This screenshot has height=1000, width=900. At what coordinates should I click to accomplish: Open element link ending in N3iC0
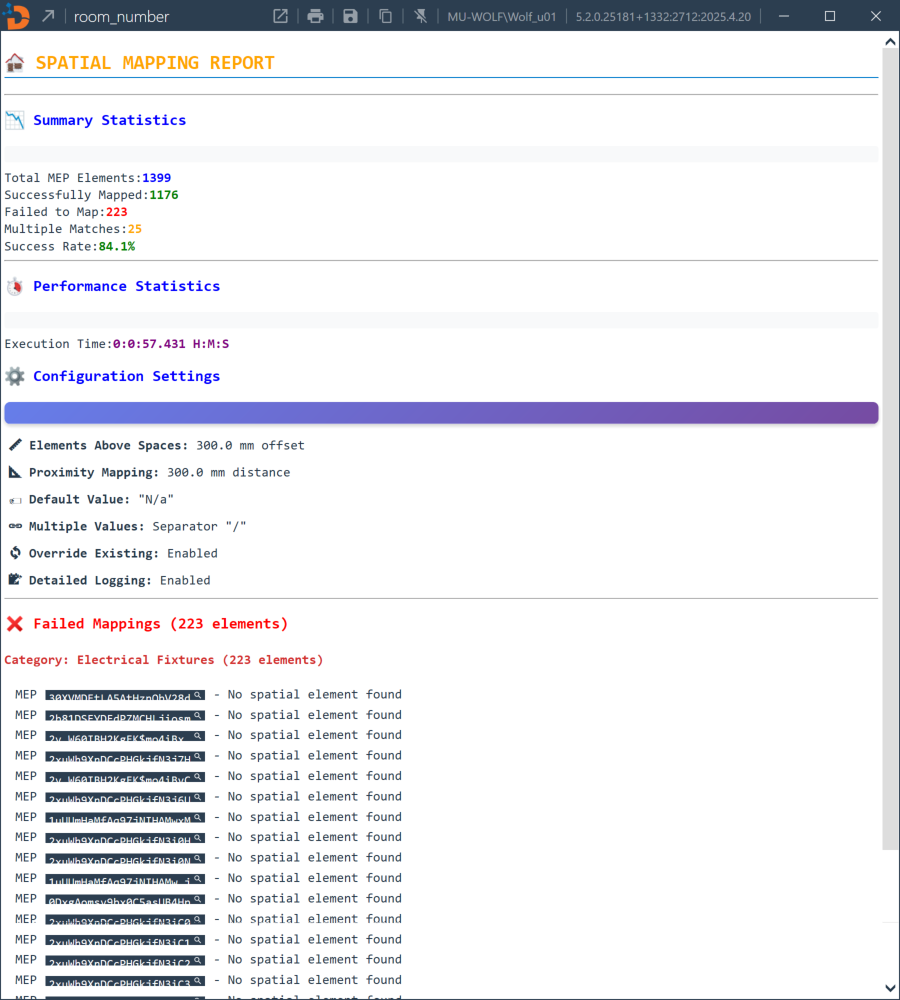118,920
